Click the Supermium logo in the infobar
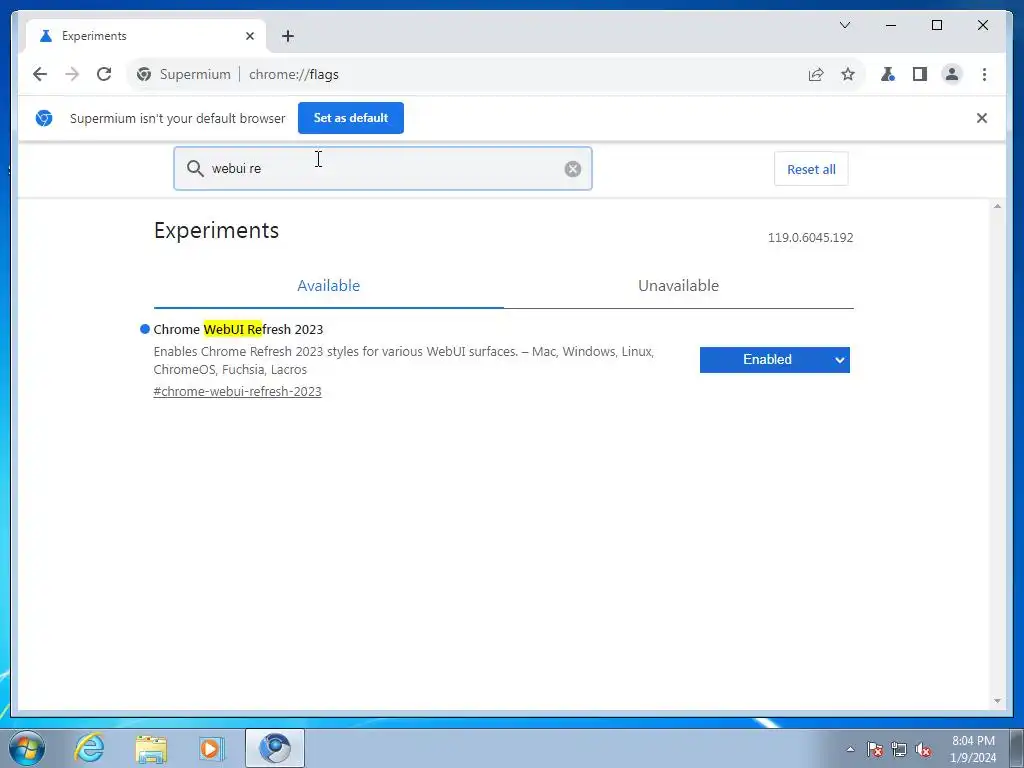The height and width of the screenshot is (768, 1024). click(44, 118)
